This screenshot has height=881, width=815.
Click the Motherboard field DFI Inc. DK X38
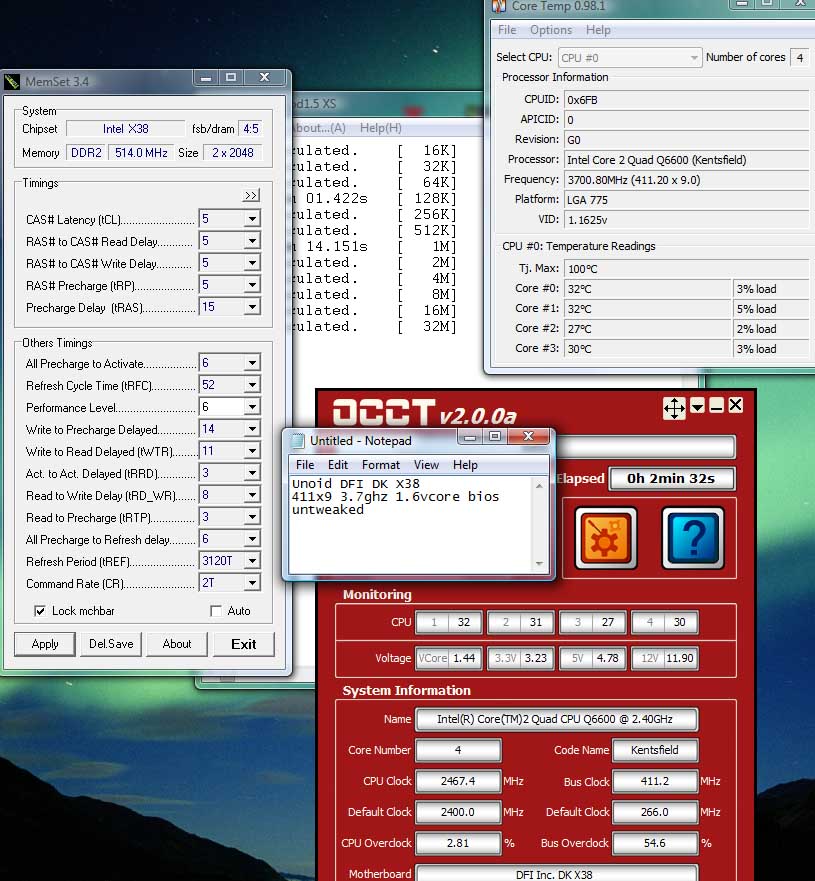(x=557, y=873)
